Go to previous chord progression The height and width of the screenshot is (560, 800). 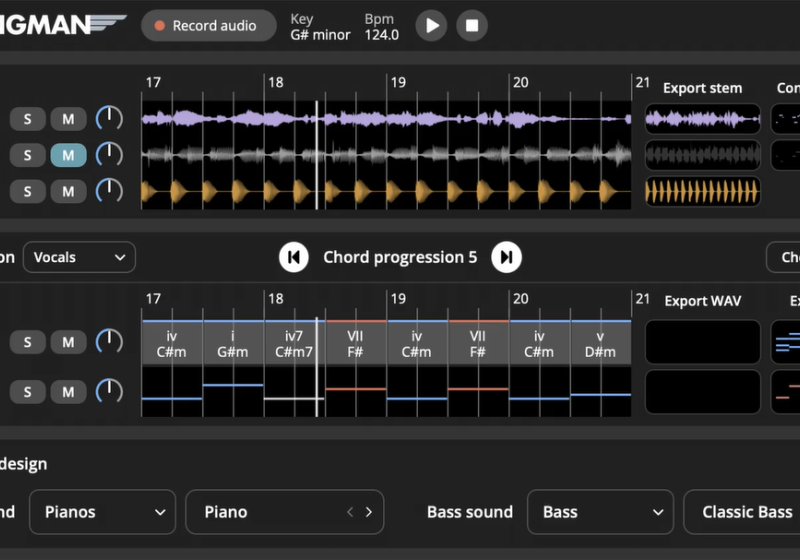click(293, 258)
